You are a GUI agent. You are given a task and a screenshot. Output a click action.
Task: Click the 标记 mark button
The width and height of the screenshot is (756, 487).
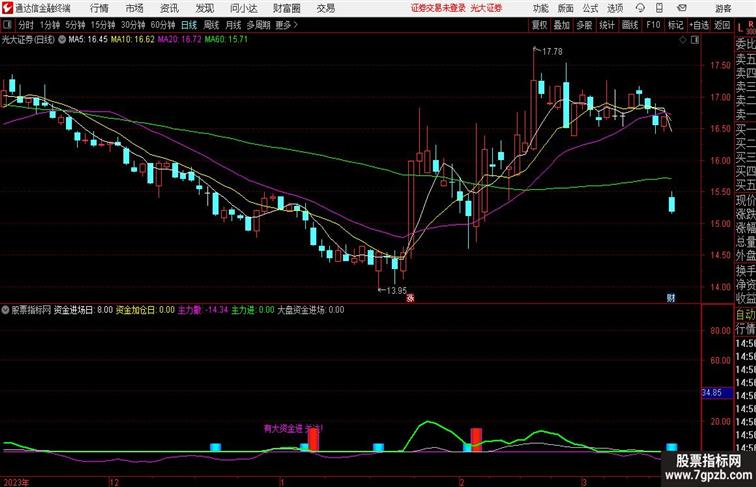point(675,25)
